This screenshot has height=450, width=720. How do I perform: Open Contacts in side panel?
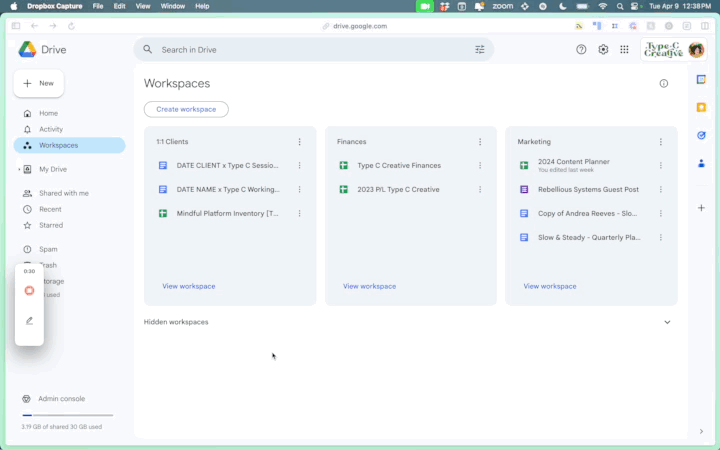[x=701, y=163]
